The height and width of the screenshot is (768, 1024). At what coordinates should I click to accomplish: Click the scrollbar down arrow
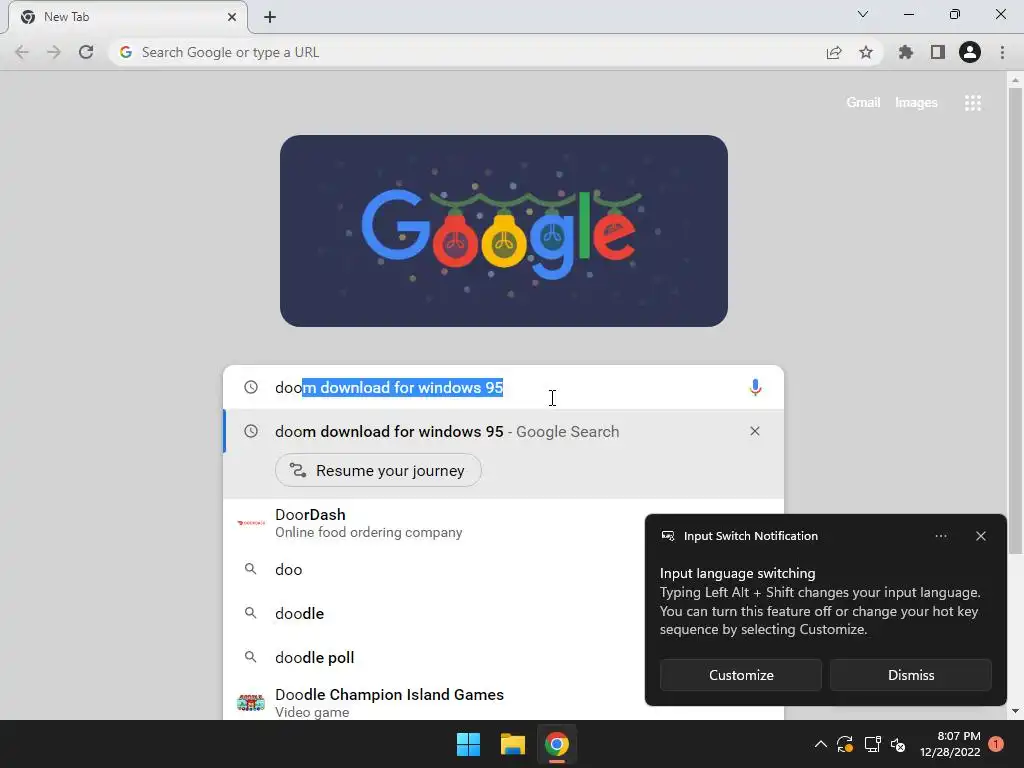(1015, 711)
